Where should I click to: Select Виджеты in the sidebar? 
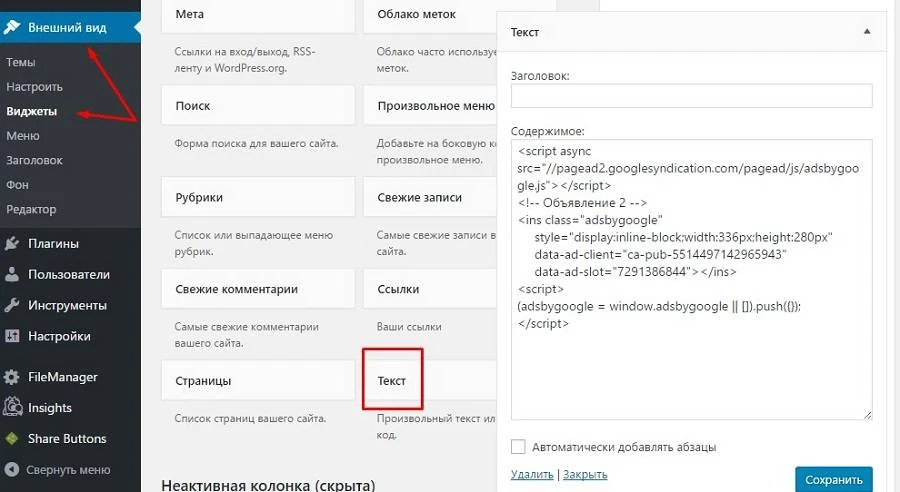pyautogui.click(x=32, y=111)
